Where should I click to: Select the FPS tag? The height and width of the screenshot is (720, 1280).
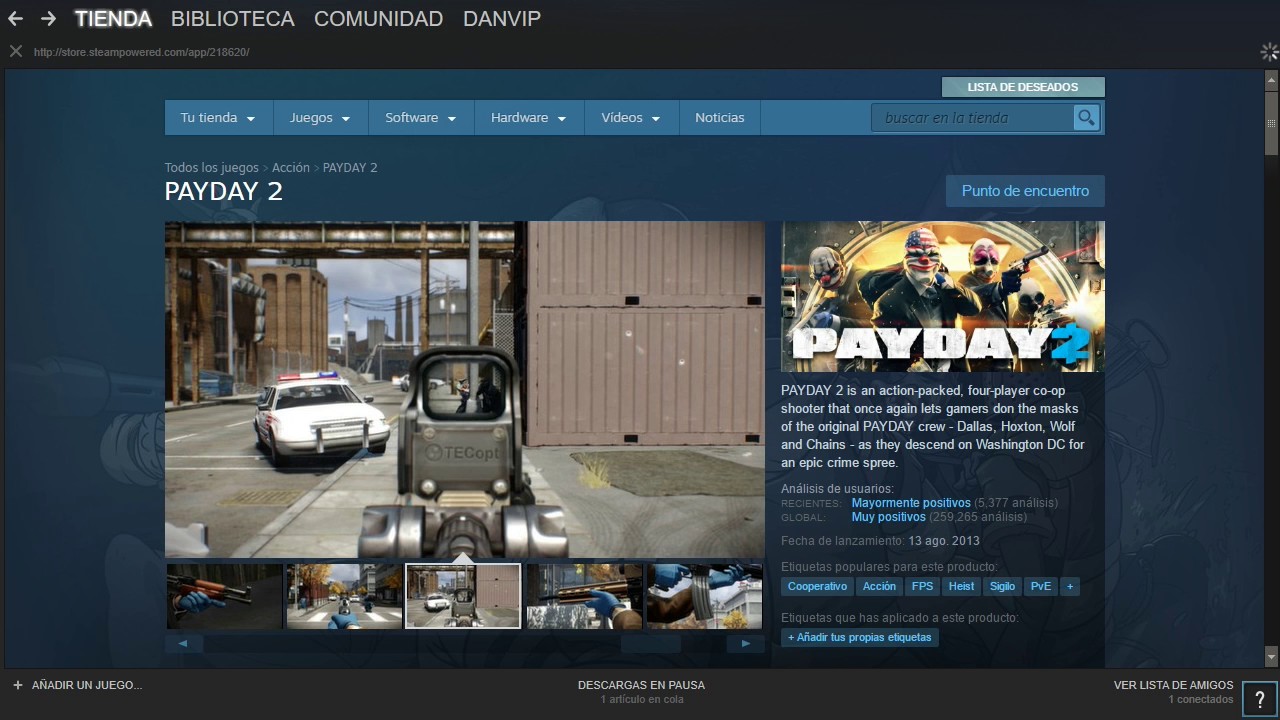tap(922, 587)
